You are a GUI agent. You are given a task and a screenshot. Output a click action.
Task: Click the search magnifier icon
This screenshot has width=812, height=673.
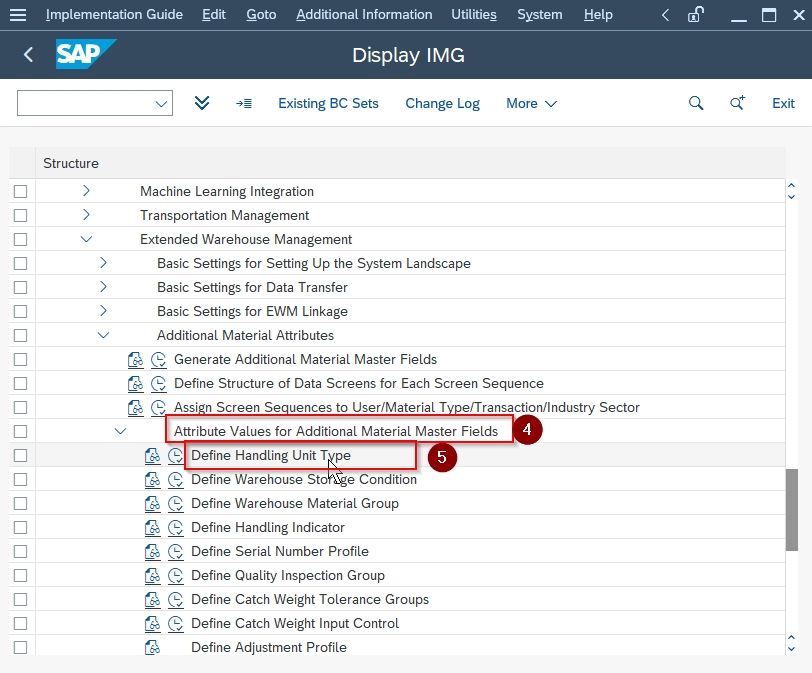point(696,103)
